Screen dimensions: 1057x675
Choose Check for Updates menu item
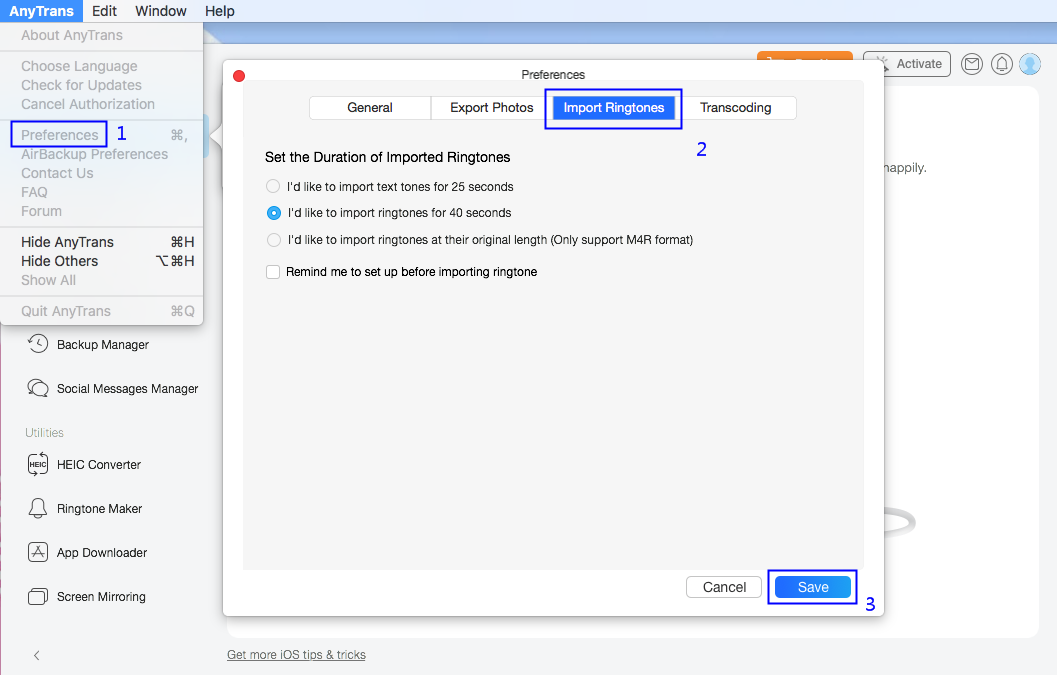coord(101,85)
